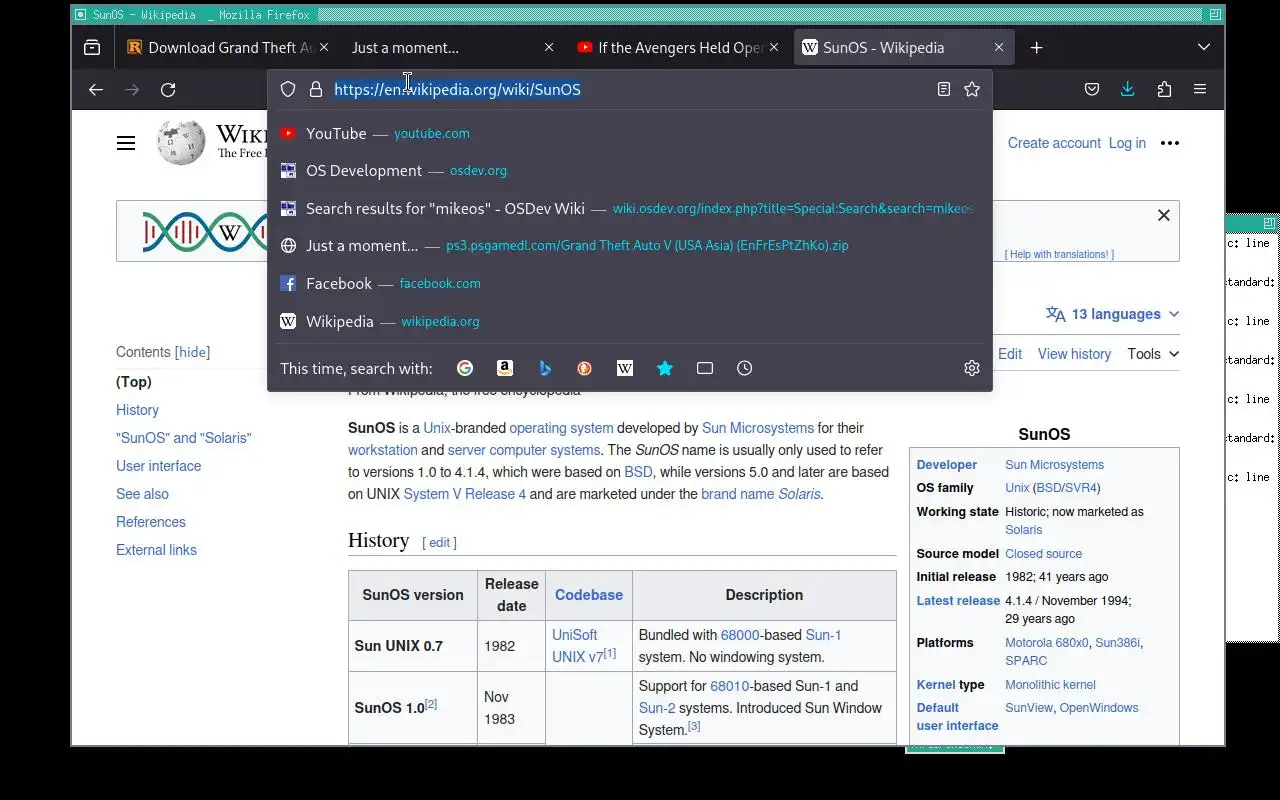
Task: Edit the History section
Action: point(440,542)
